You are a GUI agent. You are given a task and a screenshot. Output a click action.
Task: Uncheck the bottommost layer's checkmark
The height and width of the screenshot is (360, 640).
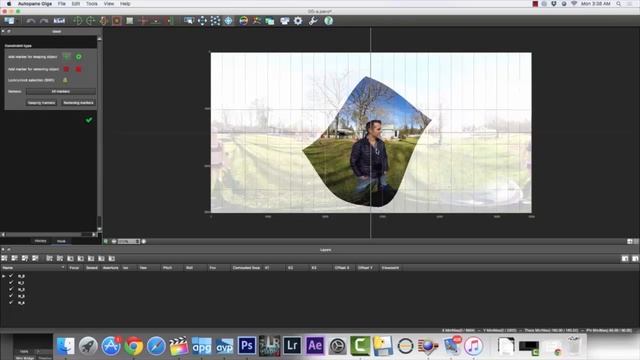coord(11,302)
